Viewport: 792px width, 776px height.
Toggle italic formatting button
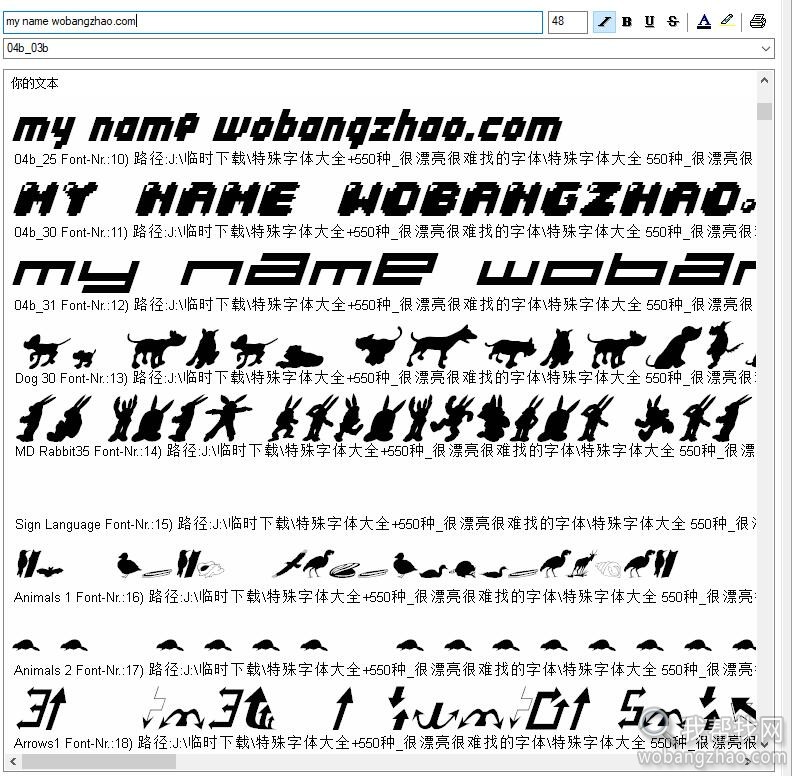[604, 22]
